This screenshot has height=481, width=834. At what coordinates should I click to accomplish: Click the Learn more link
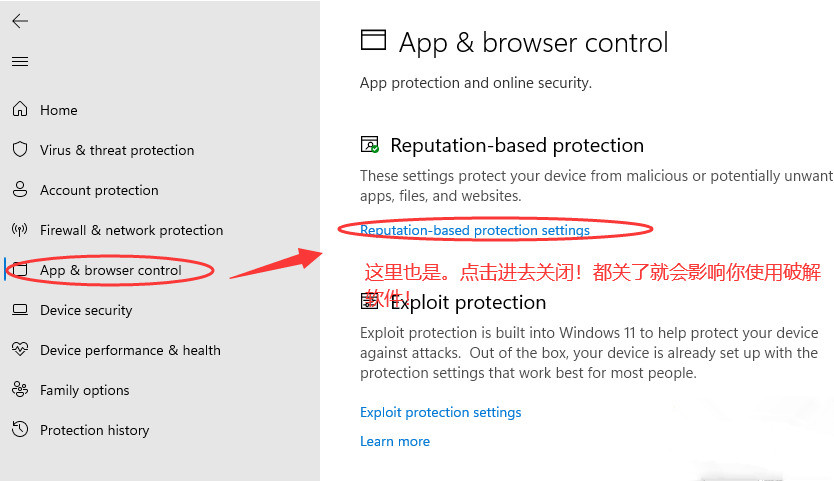click(394, 441)
